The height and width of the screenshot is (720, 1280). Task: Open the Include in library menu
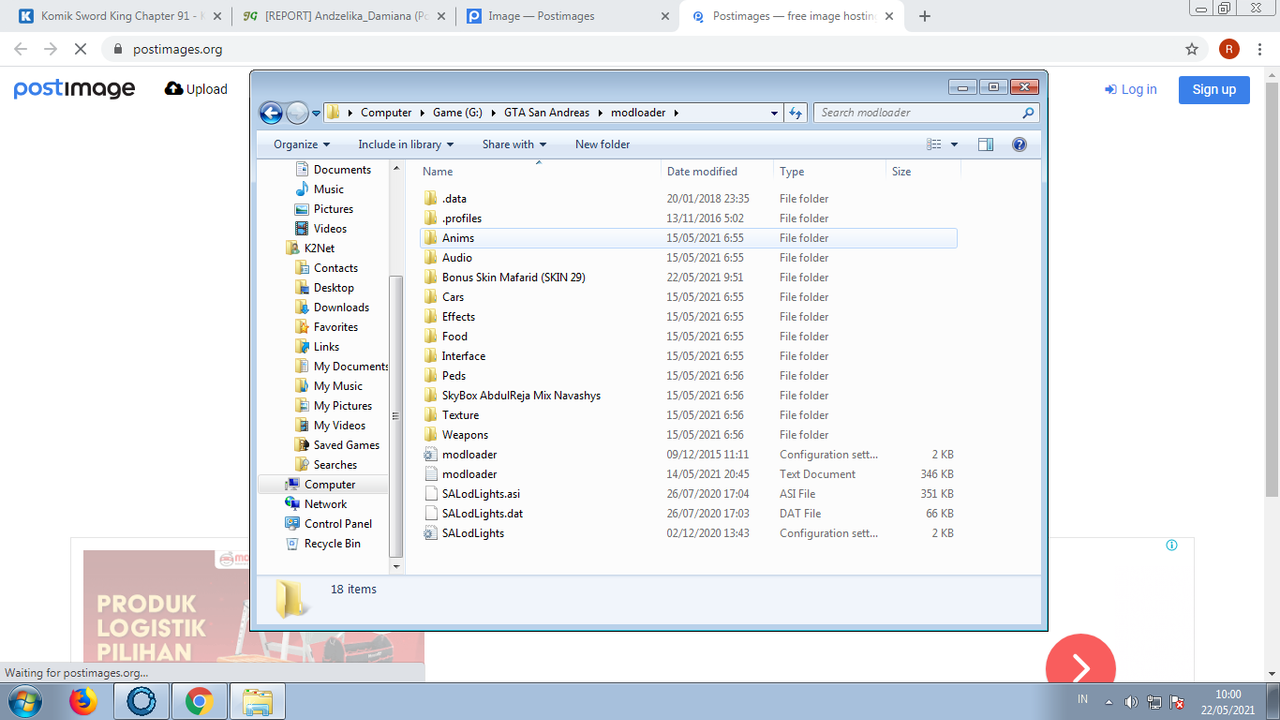coord(406,144)
